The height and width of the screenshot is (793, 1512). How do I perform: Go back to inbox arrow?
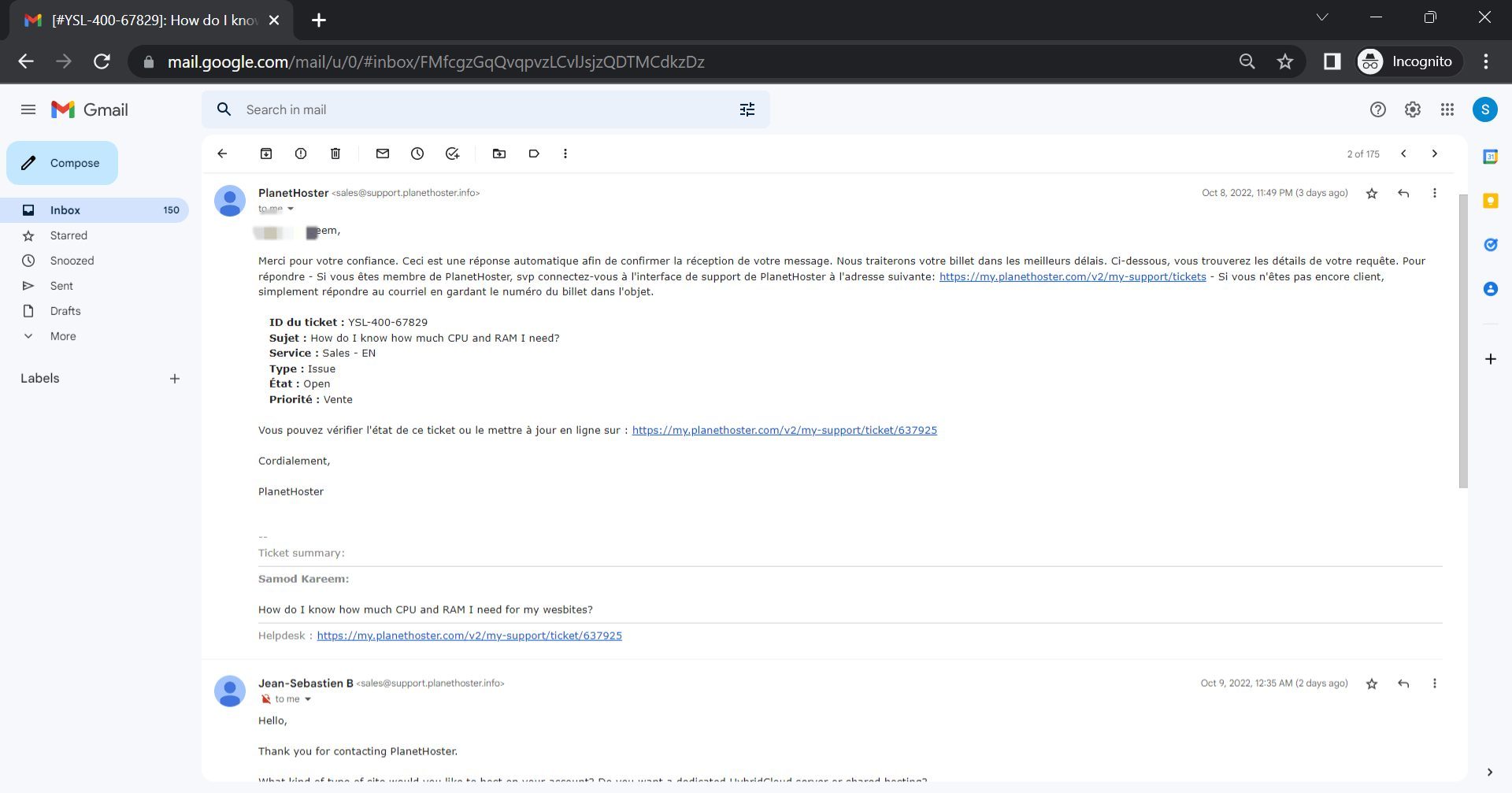point(222,154)
